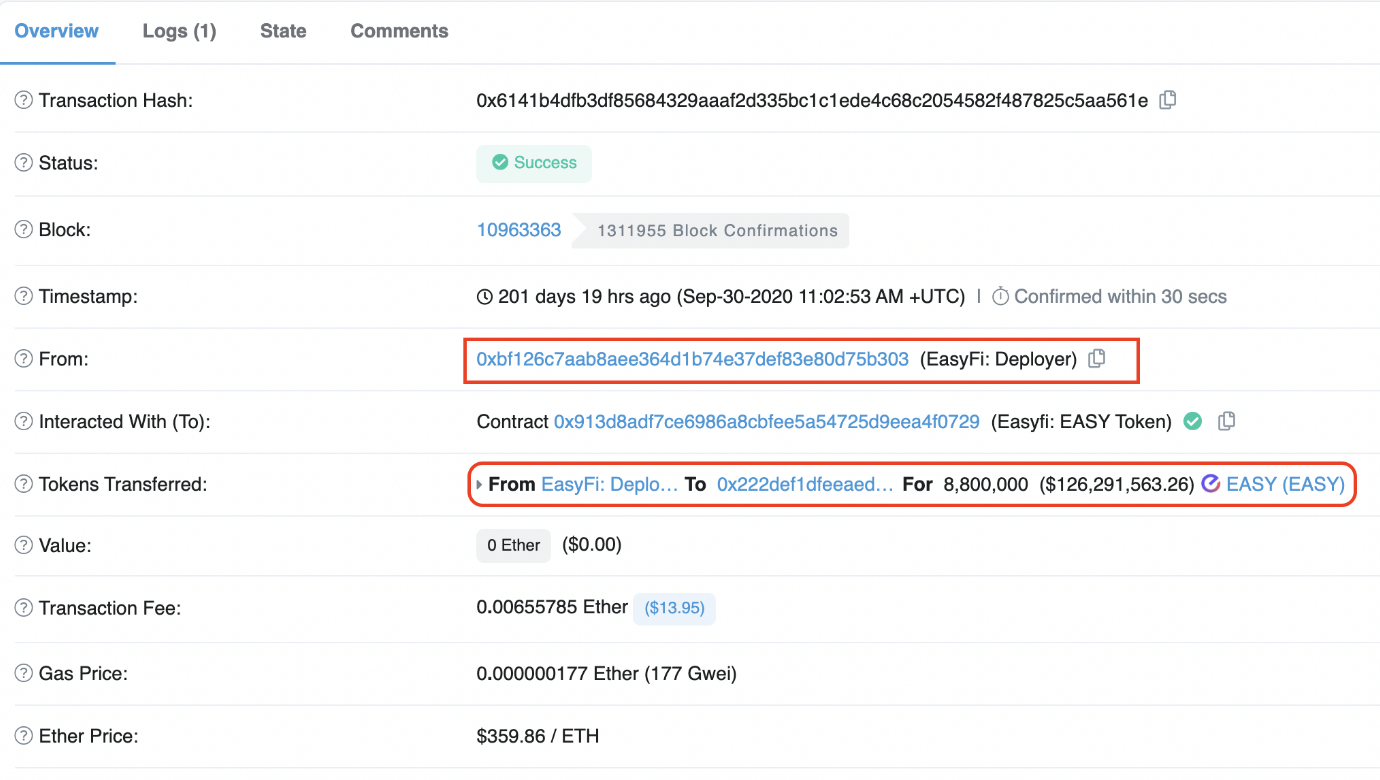This screenshot has width=1380, height=780.
Task: Expand the Tokens Transferred arrow
Action: tap(480, 484)
